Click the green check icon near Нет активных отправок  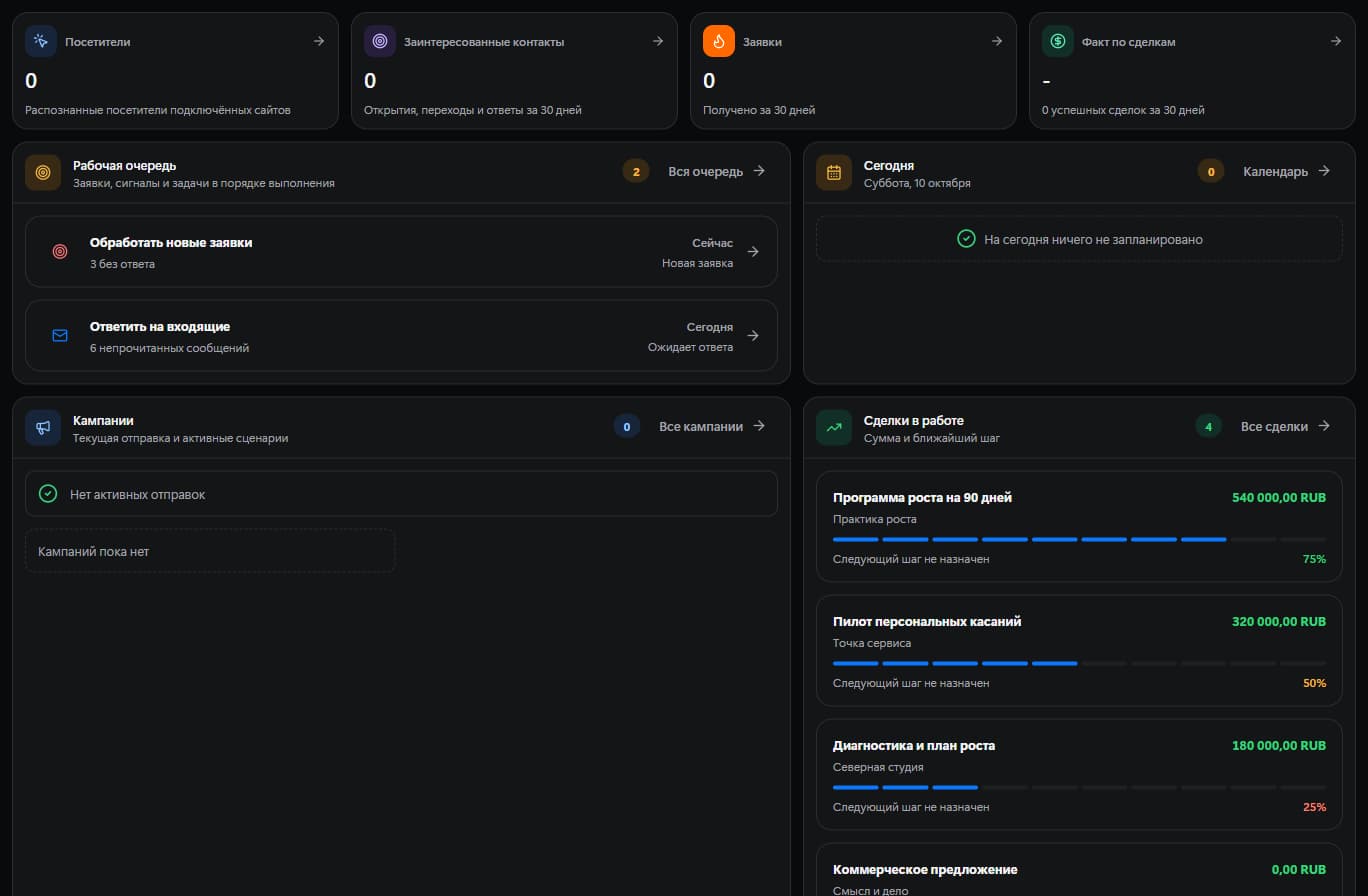[x=48, y=494]
